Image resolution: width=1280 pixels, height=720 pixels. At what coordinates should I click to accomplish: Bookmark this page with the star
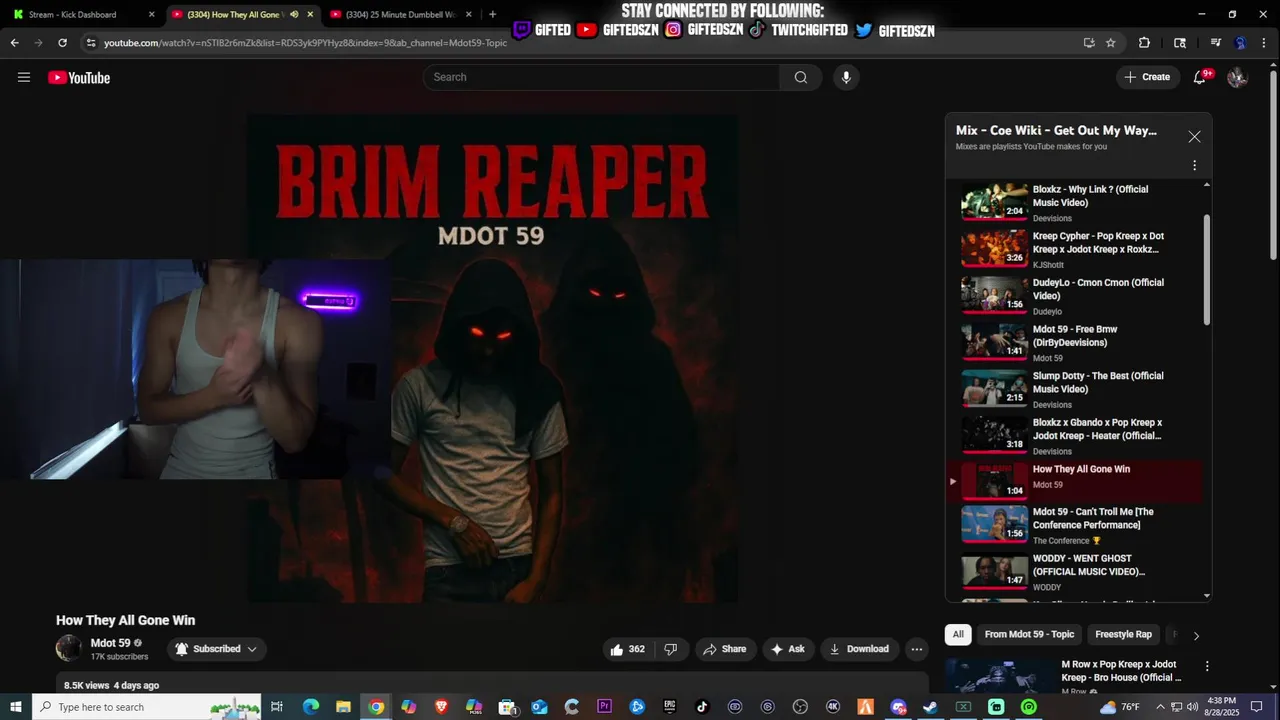(x=1110, y=43)
